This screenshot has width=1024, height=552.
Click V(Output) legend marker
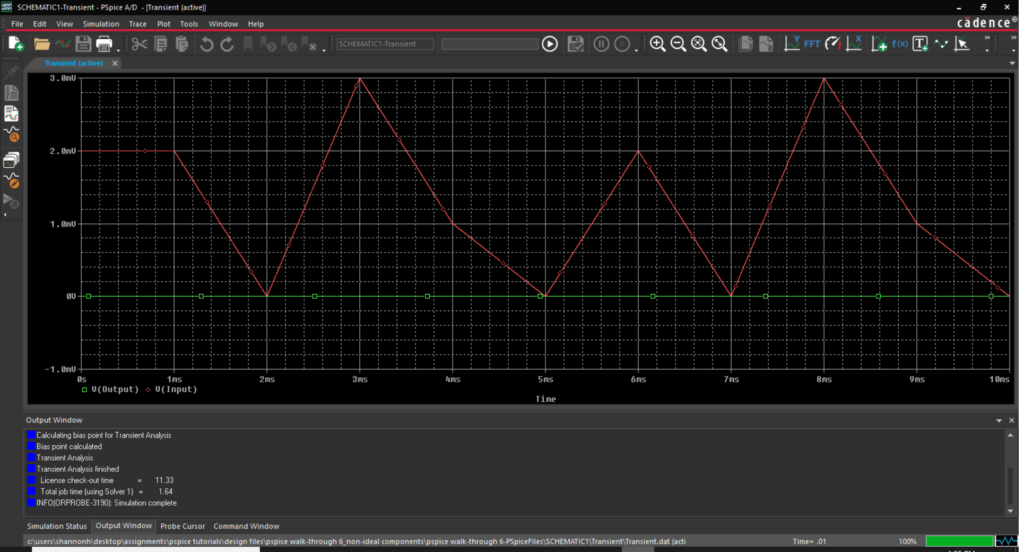84,389
